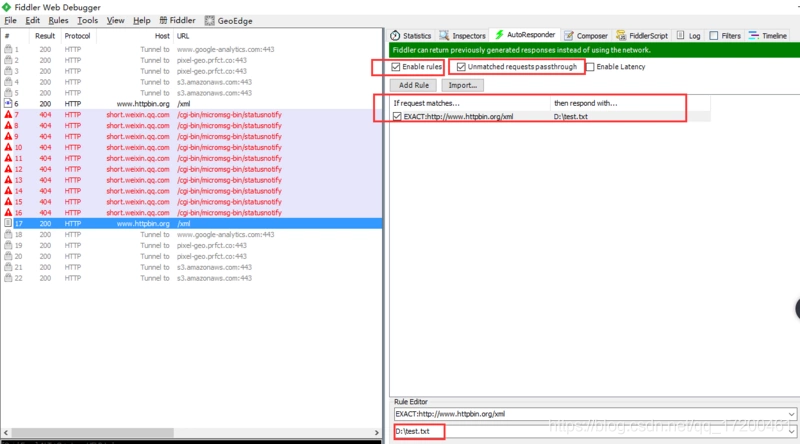The height and width of the screenshot is (444, 800).
Task: Toggle Unmatched requests passthrough checkbox
Action: 461,67
